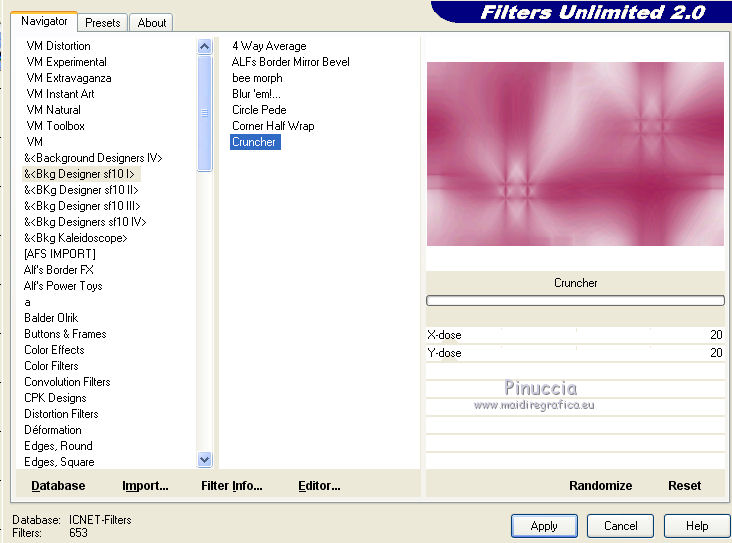Select &<Bkg Designer sf10 III> category
The image size is (732, 543).
pos(82,205)
